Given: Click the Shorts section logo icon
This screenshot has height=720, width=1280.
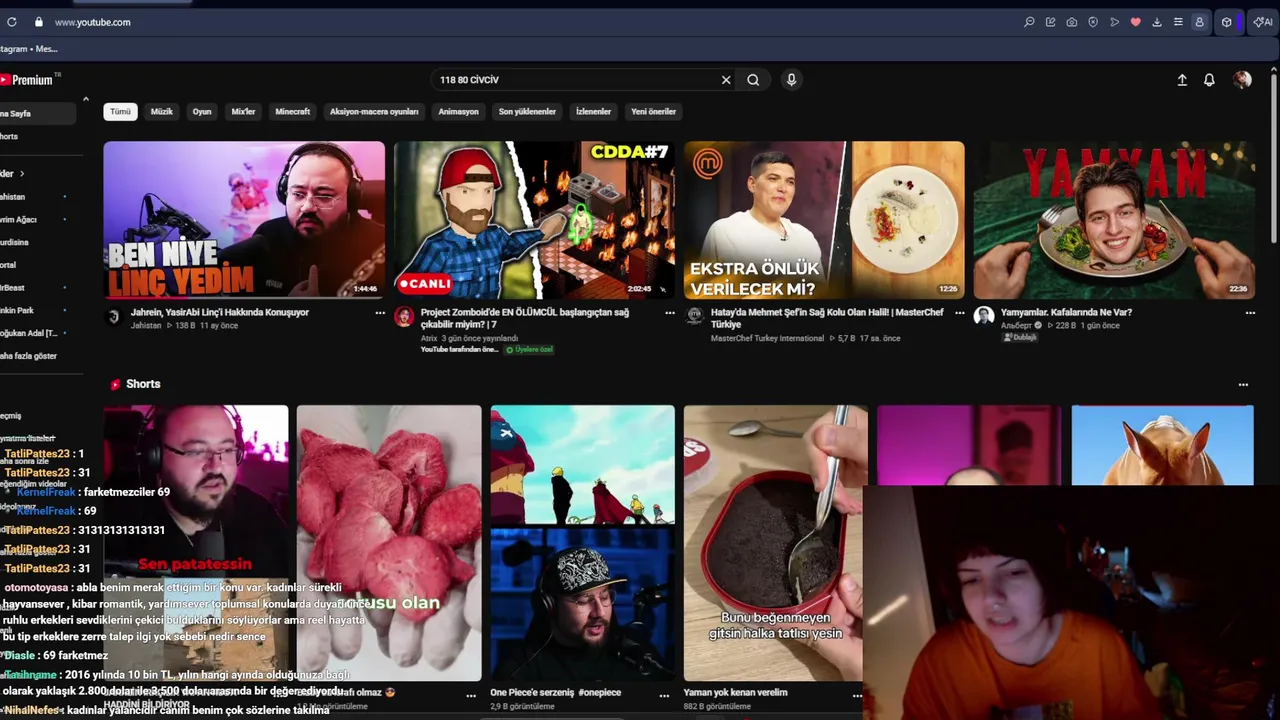Looking at the screenshot, I should (116, 384).
